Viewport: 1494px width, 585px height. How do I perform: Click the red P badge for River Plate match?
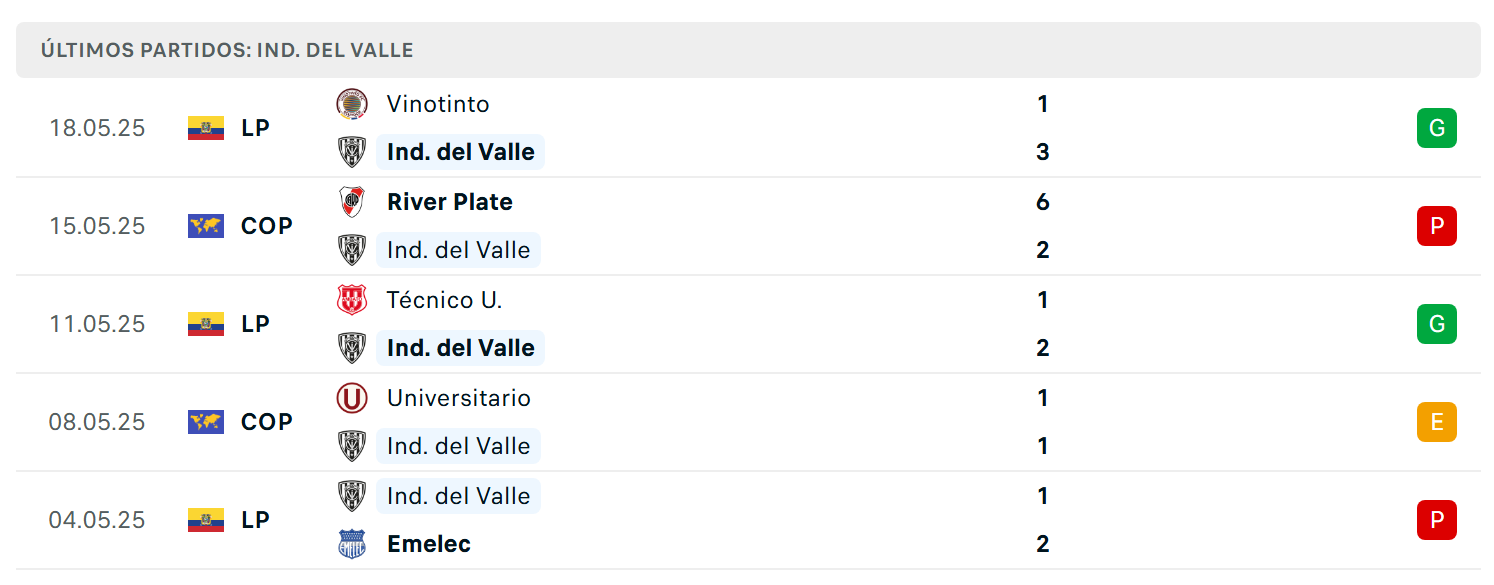pos(1437,226)
